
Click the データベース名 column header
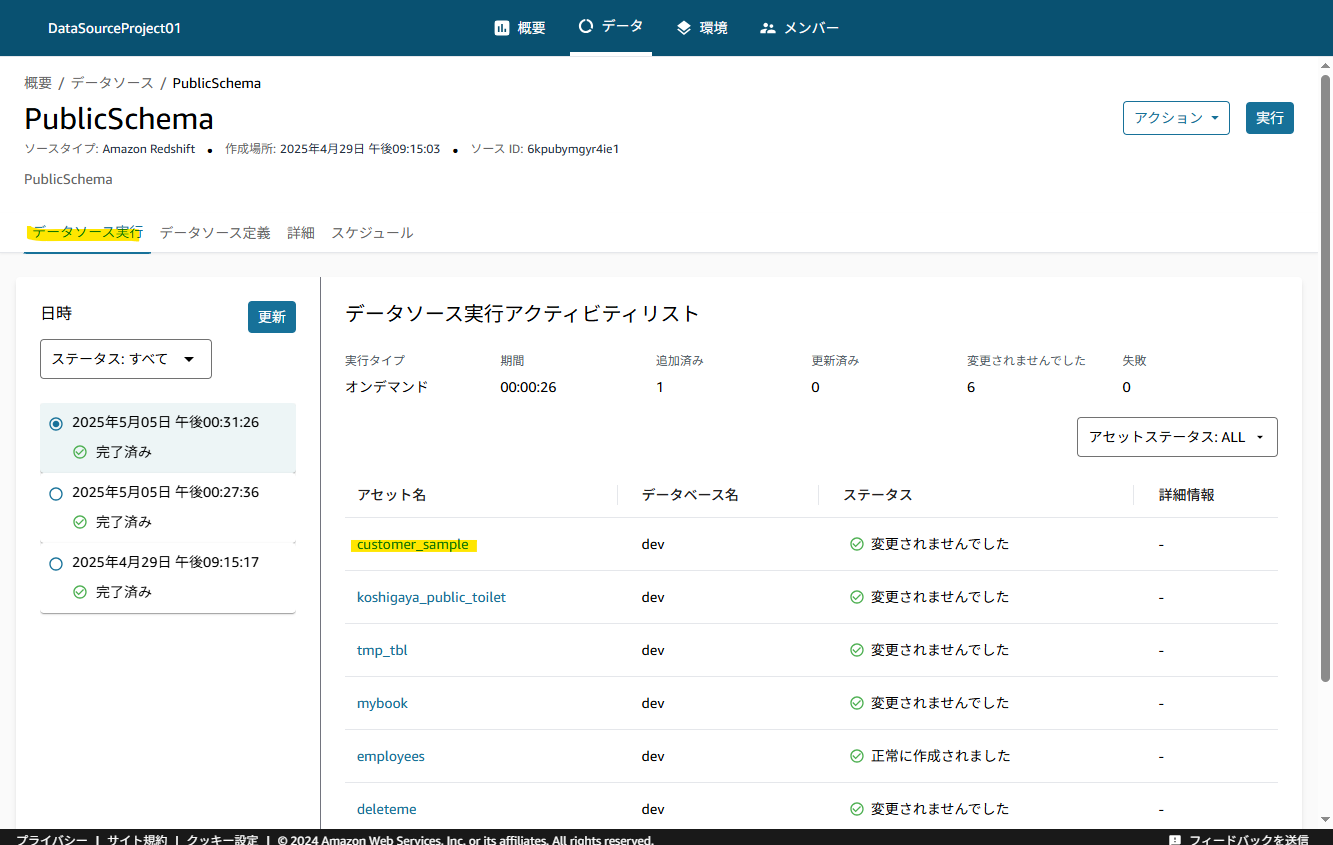click(x=690, y=495)
